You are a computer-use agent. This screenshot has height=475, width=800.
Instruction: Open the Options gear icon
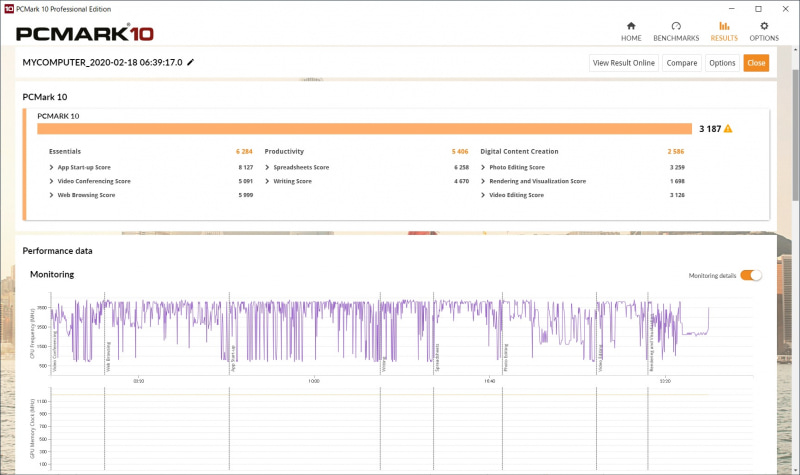(764, 26)
